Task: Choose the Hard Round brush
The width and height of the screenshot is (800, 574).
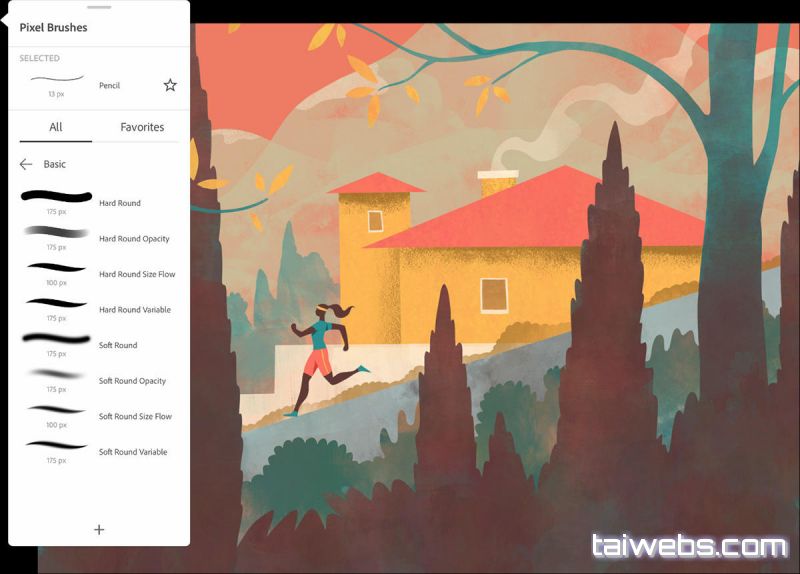Action: (x=119, y=203)
